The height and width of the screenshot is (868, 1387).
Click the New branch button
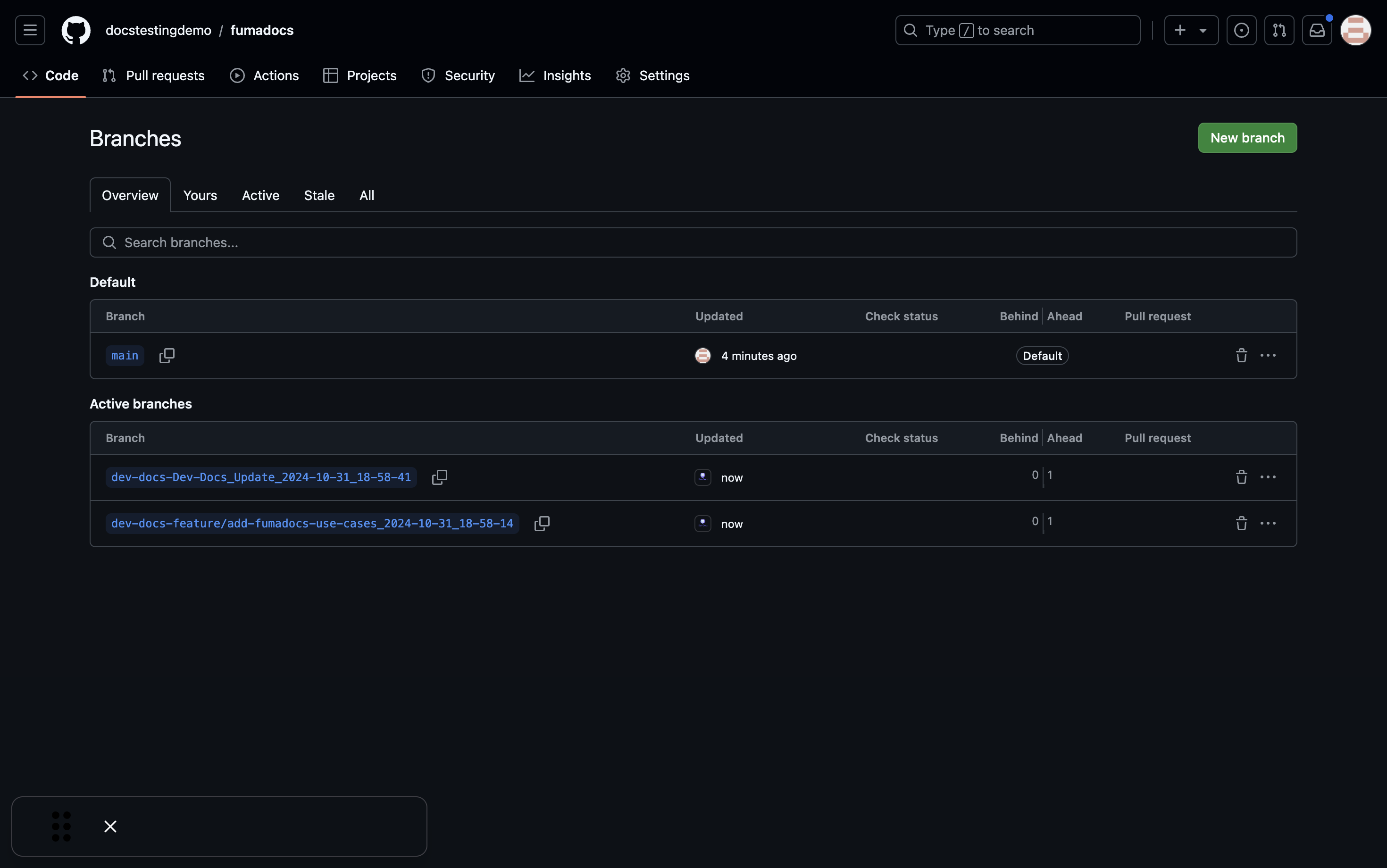point(1247,138)
